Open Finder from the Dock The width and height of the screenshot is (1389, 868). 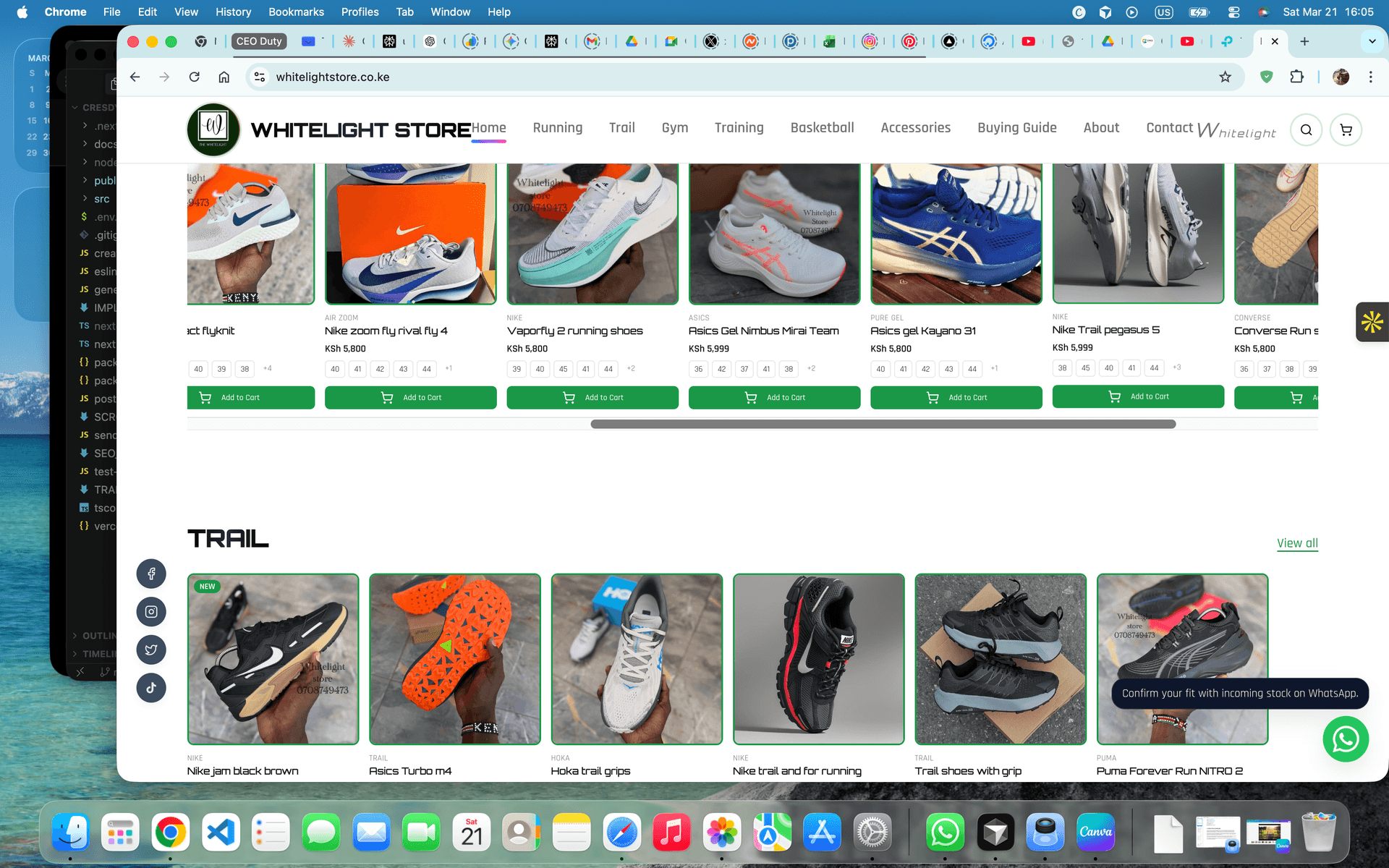[70, 833]
